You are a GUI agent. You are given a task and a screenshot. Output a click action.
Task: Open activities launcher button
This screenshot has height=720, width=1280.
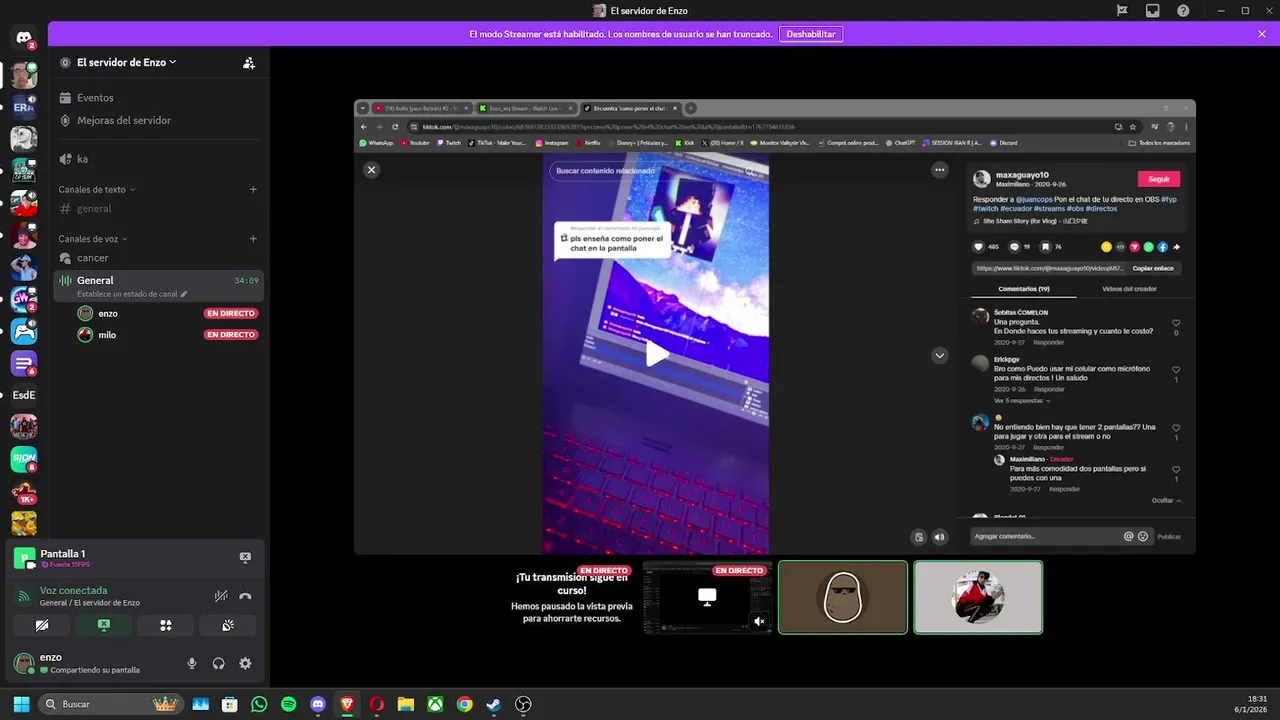166,625
